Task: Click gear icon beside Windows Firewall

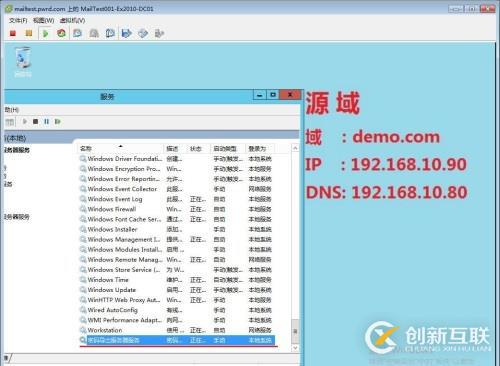Action: 83,209
